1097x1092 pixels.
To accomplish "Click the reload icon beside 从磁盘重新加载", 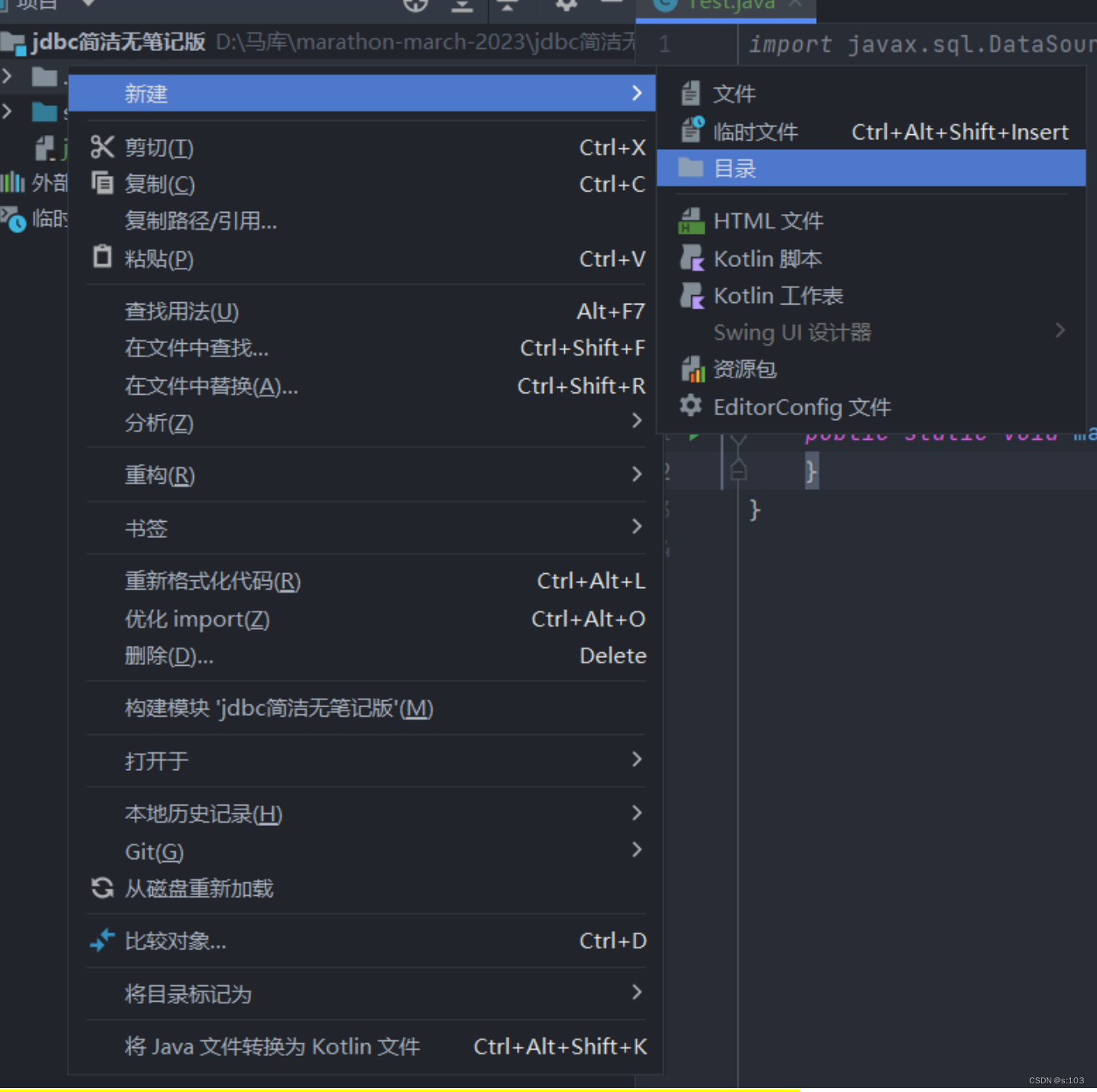I will coord(102,888).
